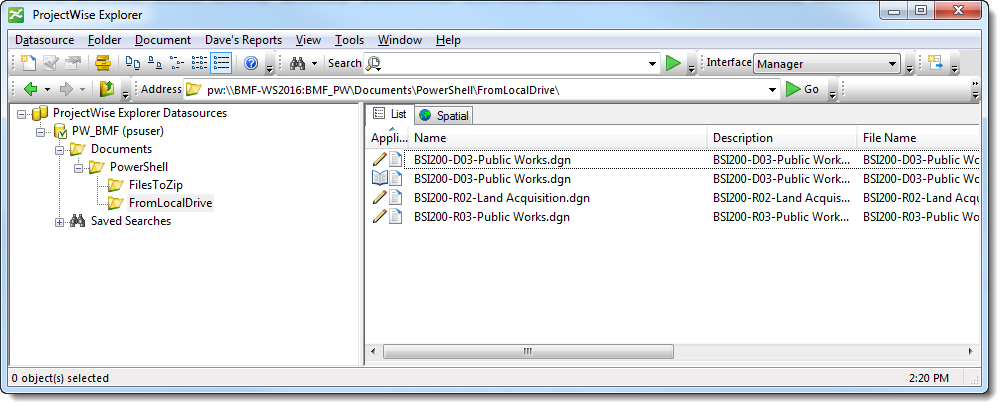Screen dimensions: 1004x409
Task: Click the horizontal scrollbar thumb in document list
Action: (x=527, y=351)
